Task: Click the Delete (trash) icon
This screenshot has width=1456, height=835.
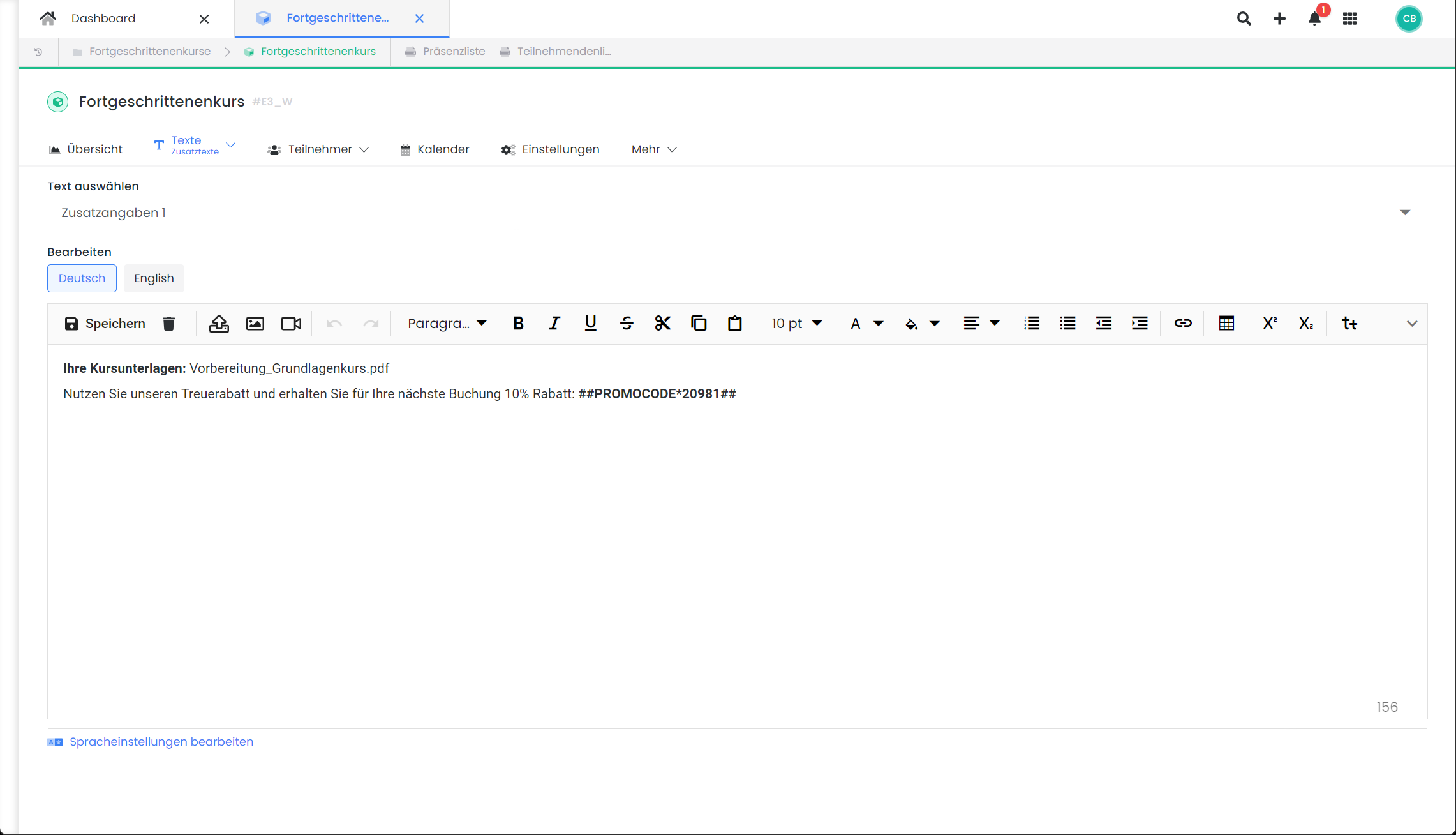Action: tap(169, 323)
